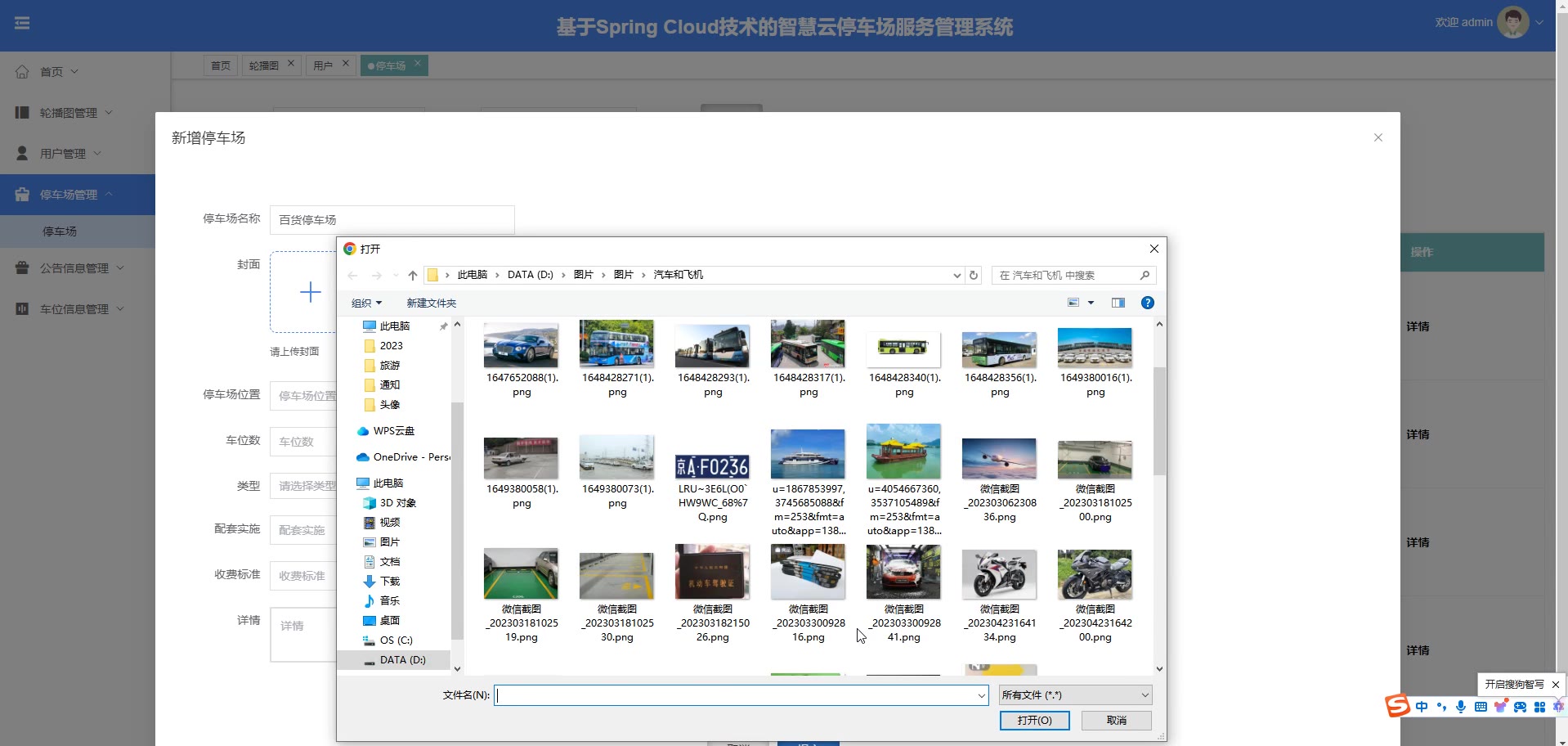Click the plus icon to upload a cover
Viewport: 1568px width, 746px height.
(310, 292)
